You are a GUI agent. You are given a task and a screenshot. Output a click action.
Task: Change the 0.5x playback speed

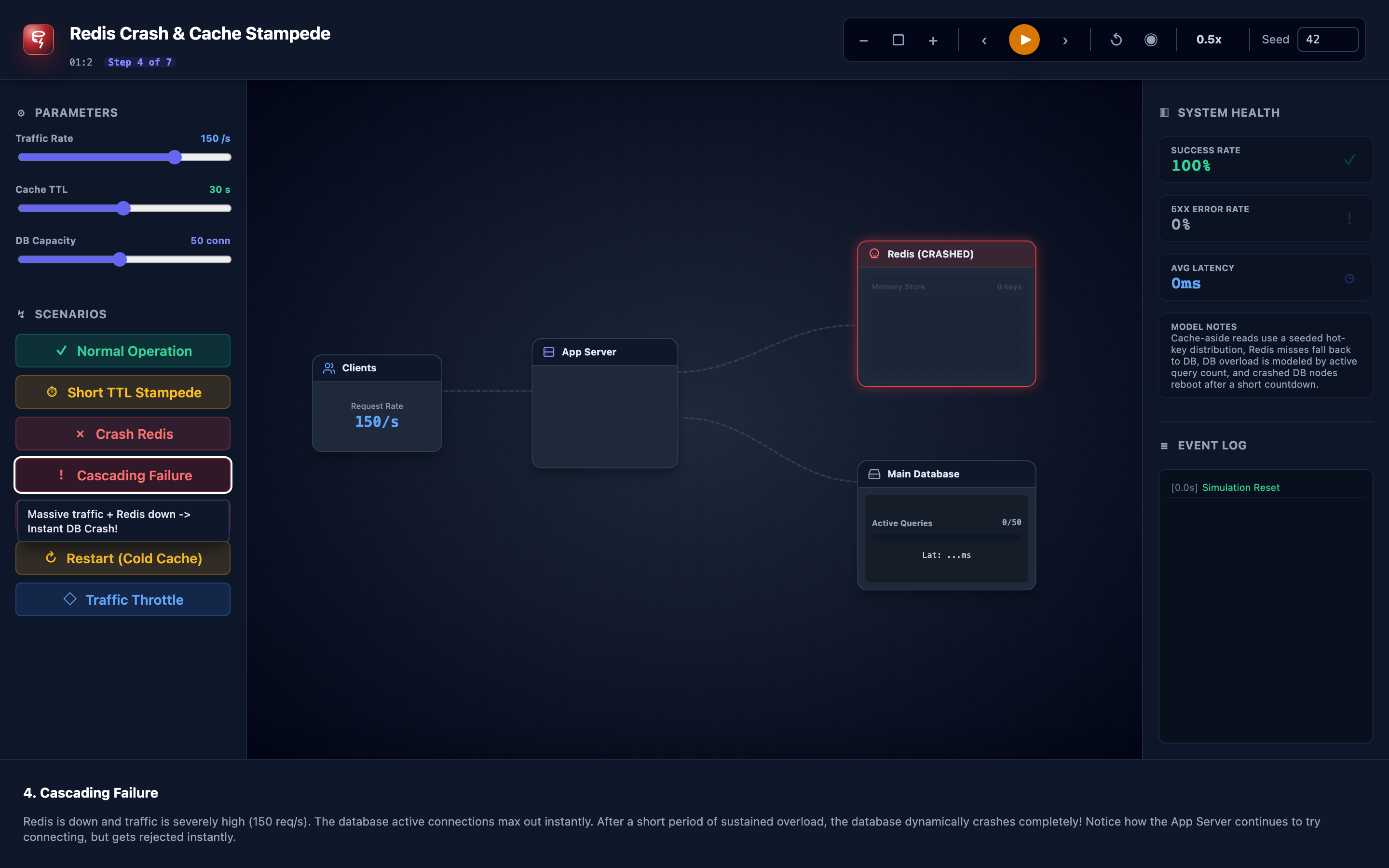[1209, 40]
